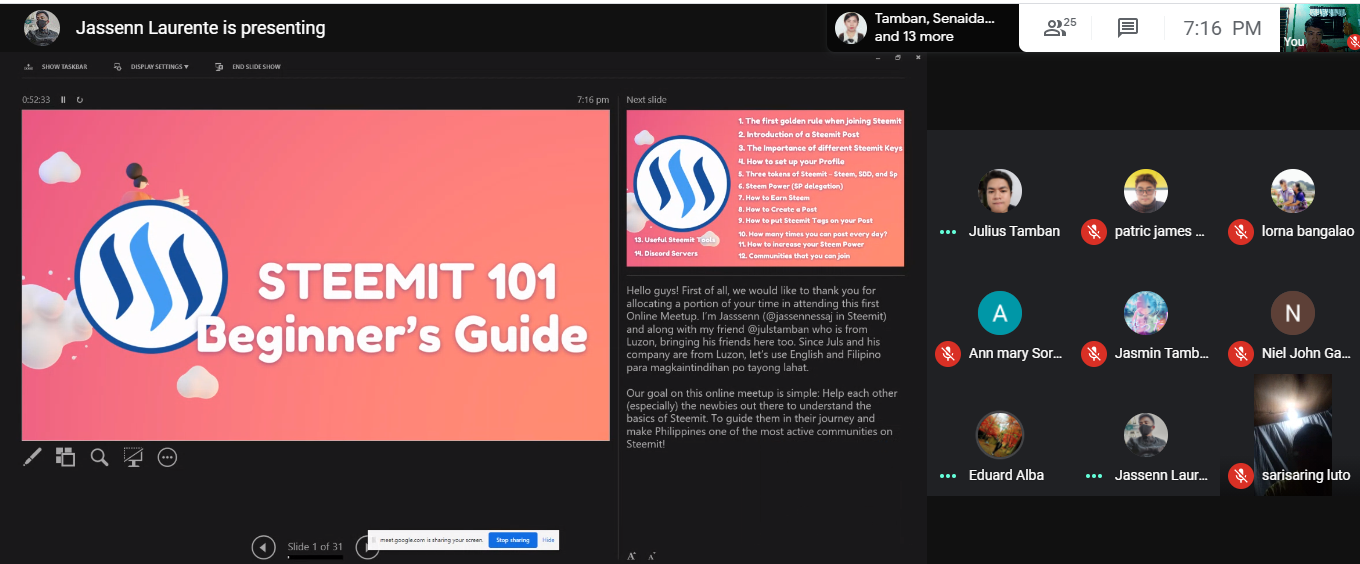Click Niel John Ga's muted microphone icon

[1241, 353]
